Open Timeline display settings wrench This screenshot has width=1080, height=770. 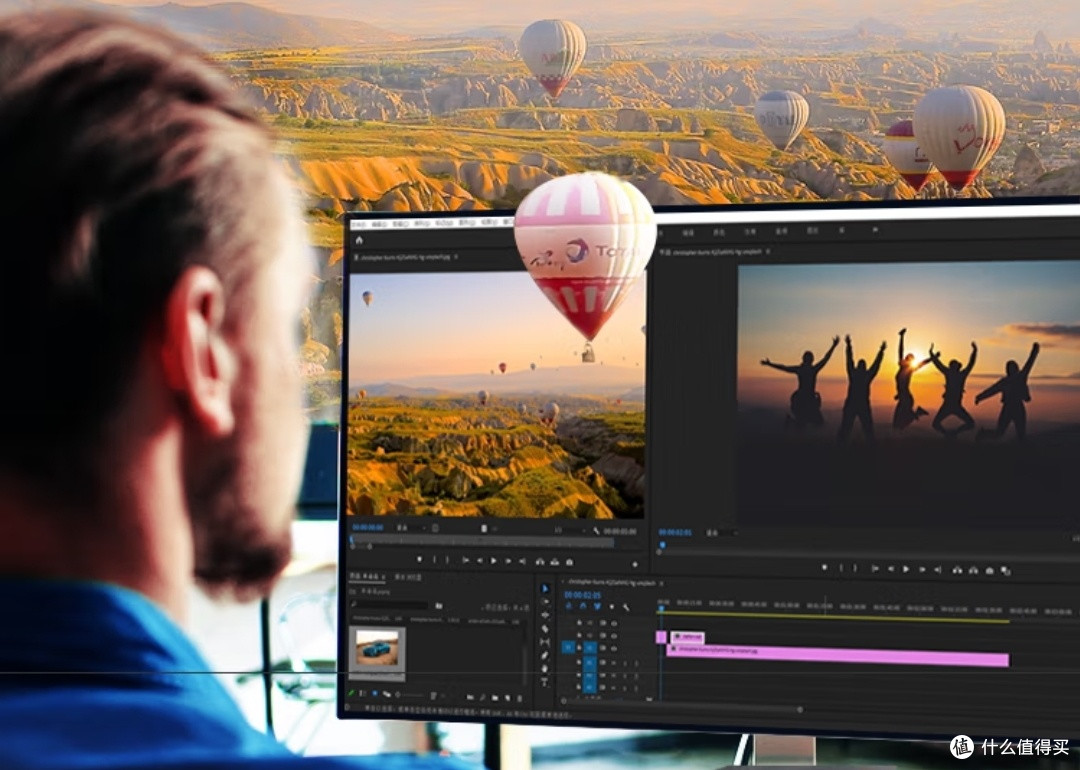pos(626,607)
